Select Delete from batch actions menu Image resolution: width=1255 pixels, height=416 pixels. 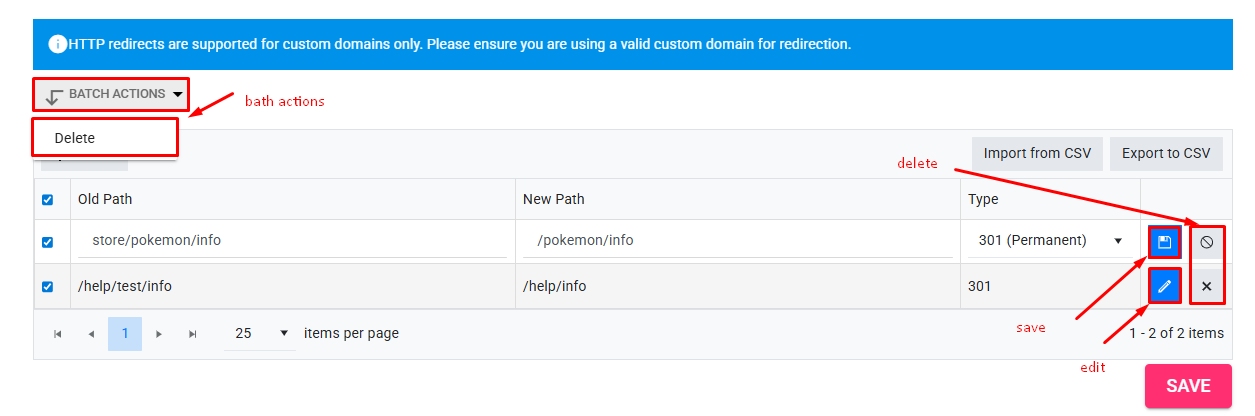point(105,138)
